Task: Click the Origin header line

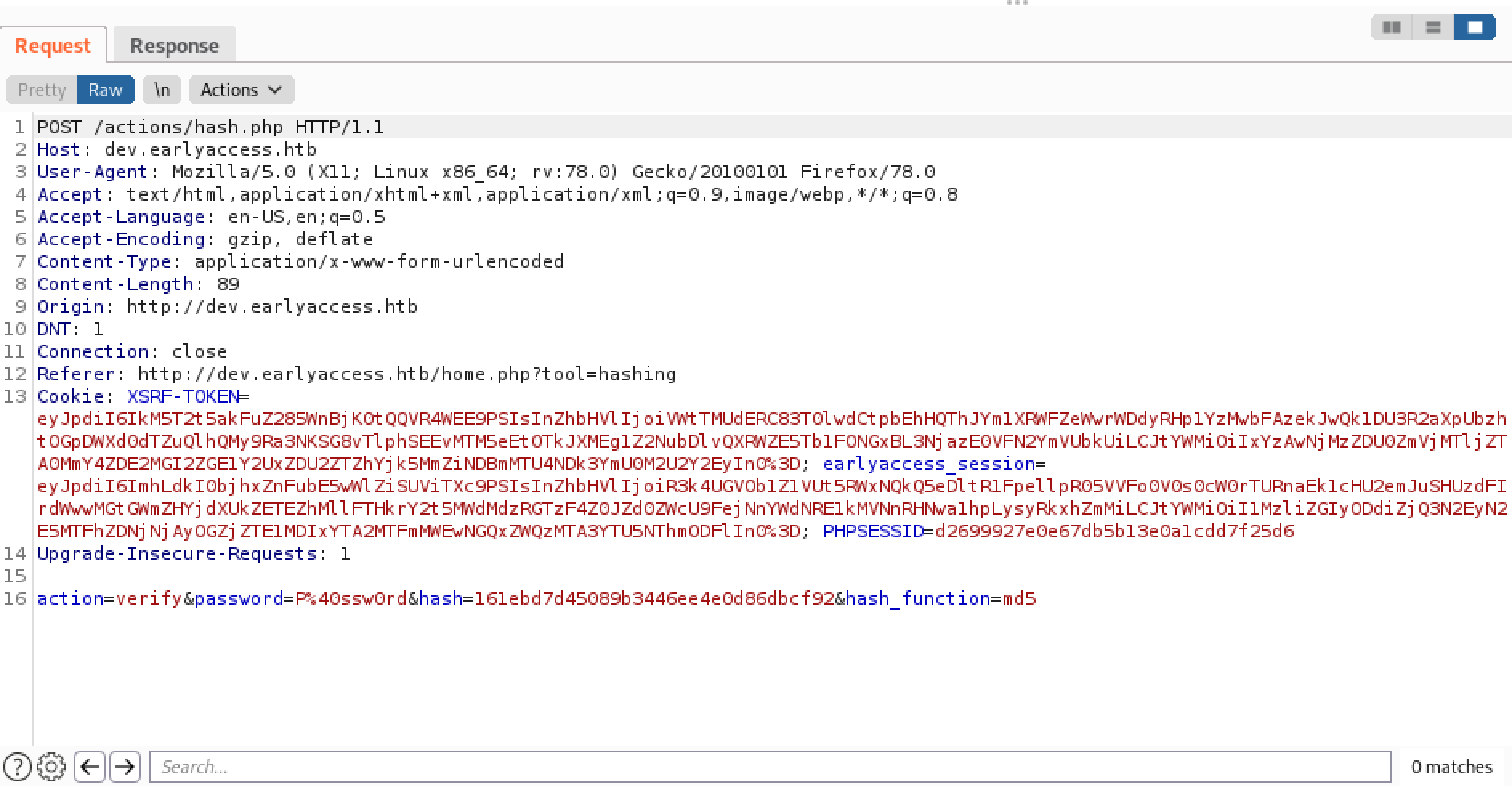Action: 228,306
